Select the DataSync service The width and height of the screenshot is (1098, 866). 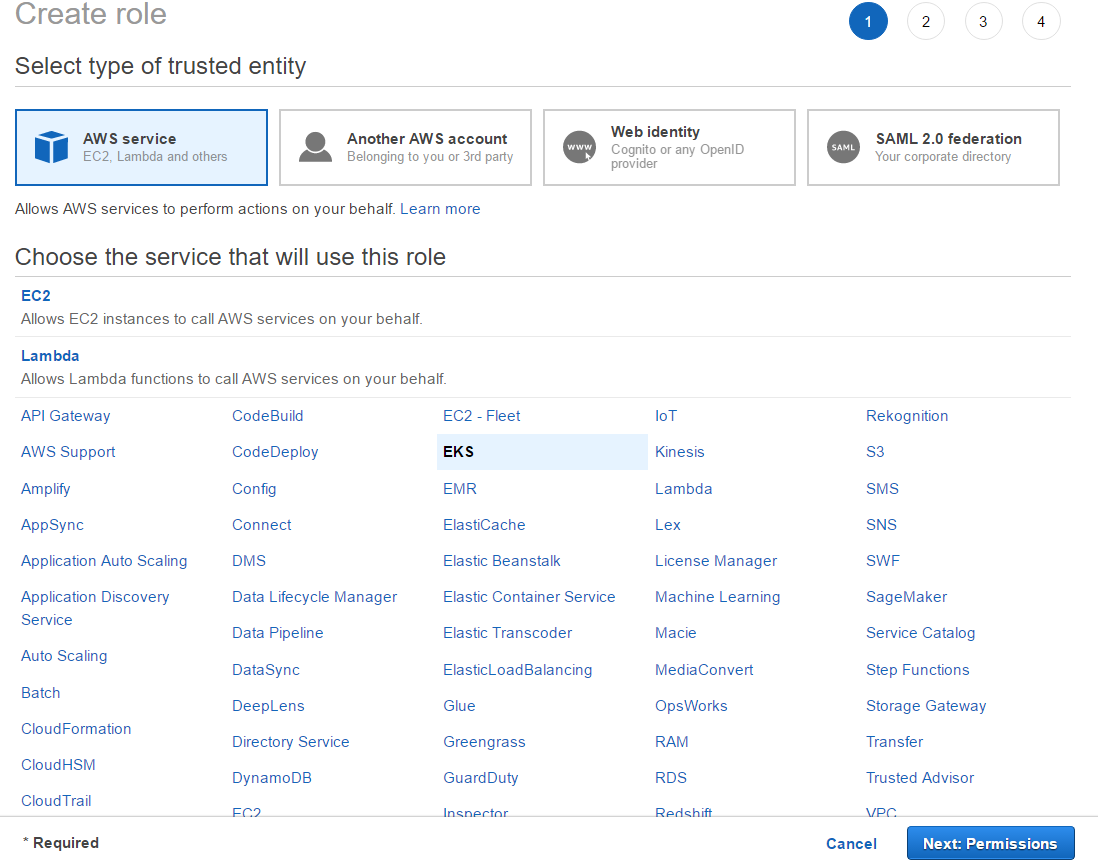coord(265,670)
